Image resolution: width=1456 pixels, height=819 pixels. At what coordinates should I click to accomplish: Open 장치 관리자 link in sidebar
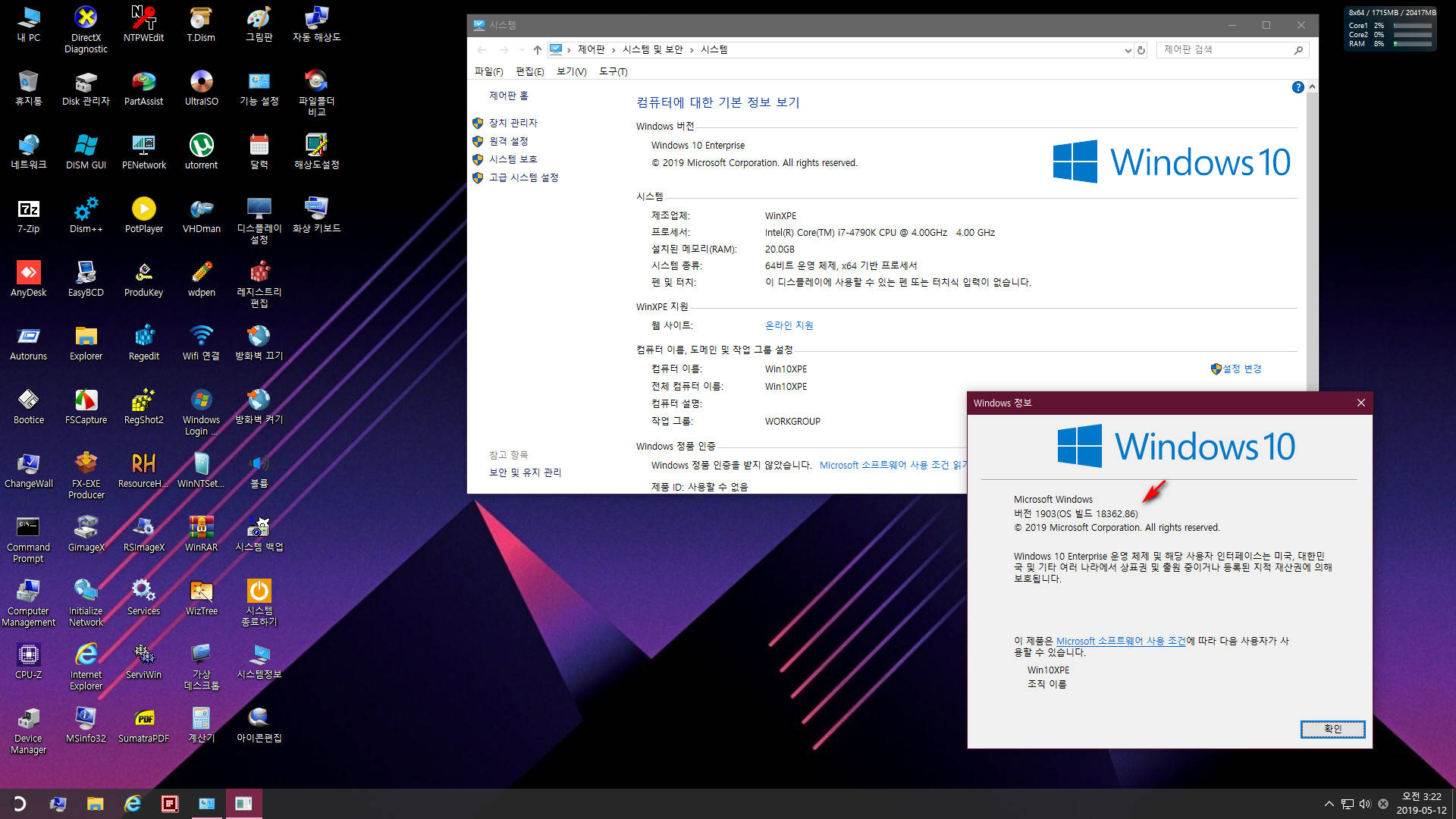click(513, 123)
